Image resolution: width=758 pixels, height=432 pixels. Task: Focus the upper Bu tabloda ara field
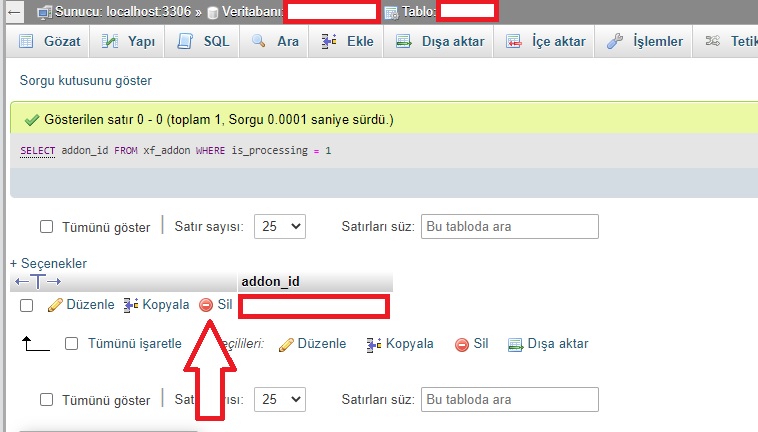coord(510,227)
